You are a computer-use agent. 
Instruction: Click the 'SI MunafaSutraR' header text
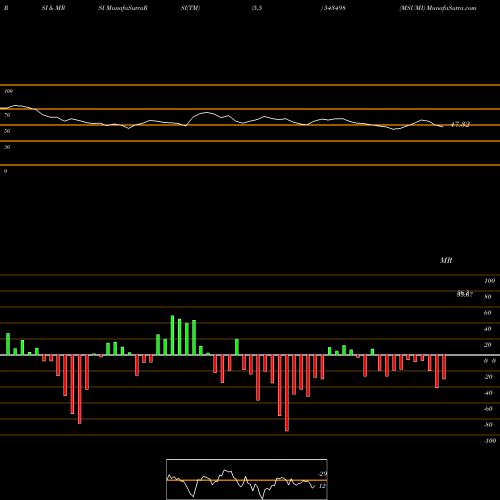(123, 8)
